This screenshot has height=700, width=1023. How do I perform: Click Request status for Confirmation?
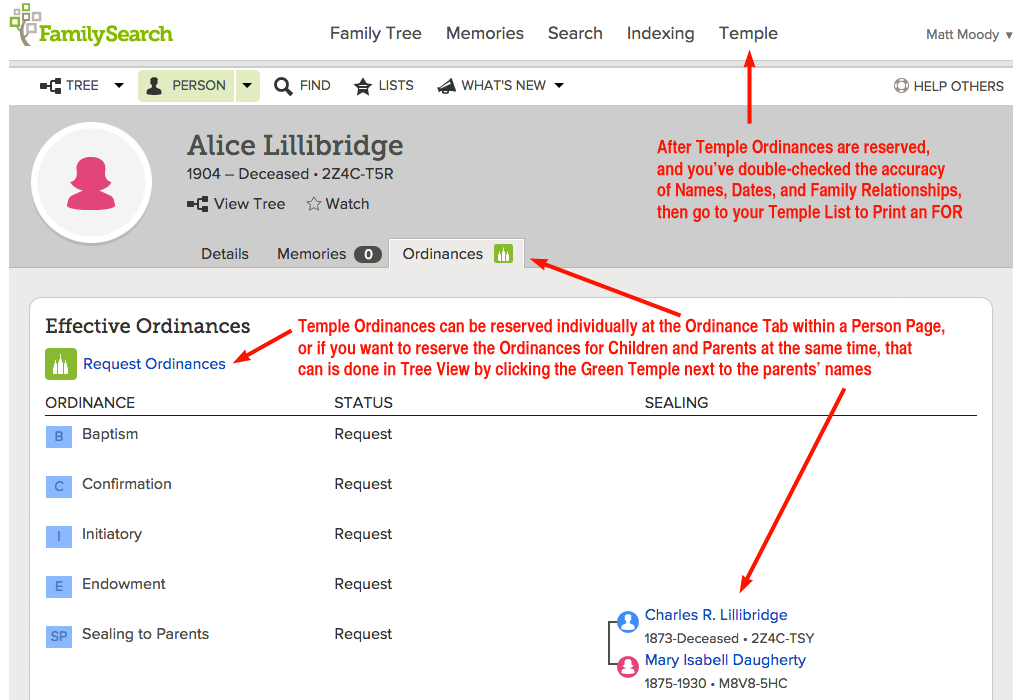[363, 484]
